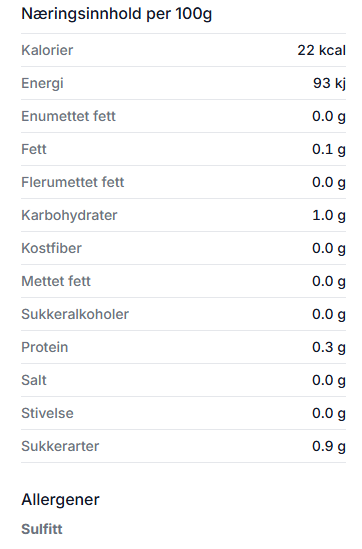Click the 0.9 g Sukkerarter value
The height and width of the screenshot is (549, 362).
tap(329, 446)
